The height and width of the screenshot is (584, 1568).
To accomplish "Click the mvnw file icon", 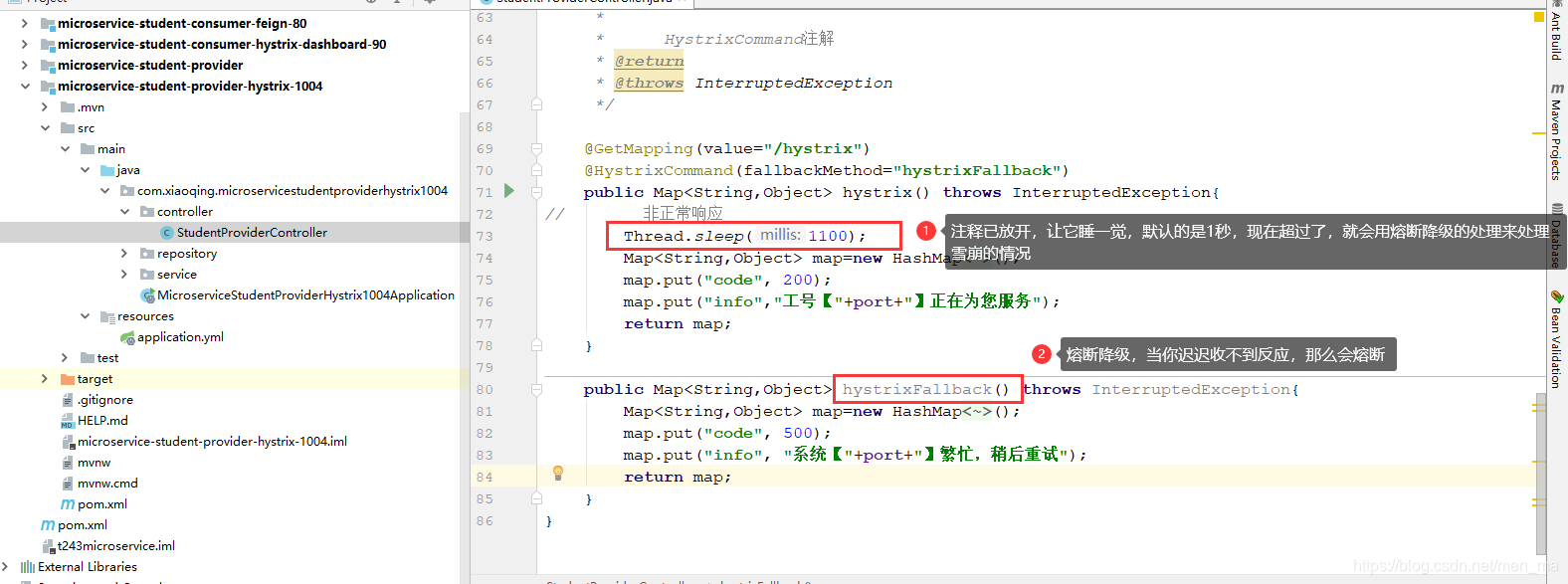I will pos(68,463).
